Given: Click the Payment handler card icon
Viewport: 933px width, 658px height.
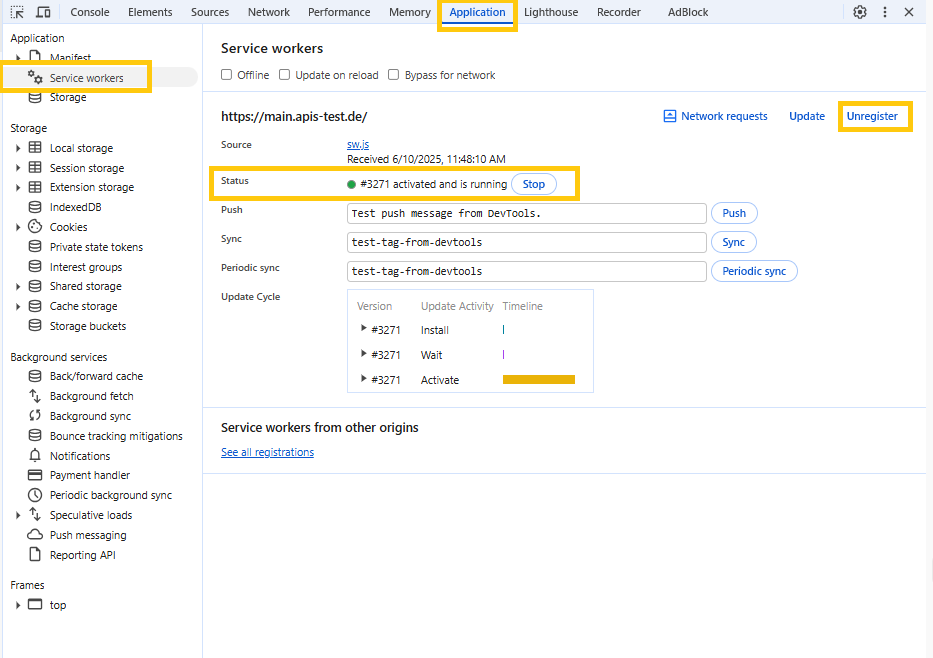Looking at the screenshot, I should tap(35, 475).
